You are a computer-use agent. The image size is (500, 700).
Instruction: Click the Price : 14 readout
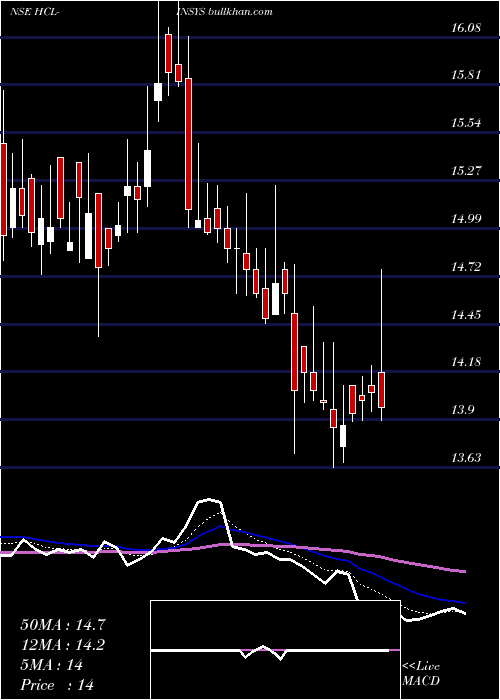point(57,684)
